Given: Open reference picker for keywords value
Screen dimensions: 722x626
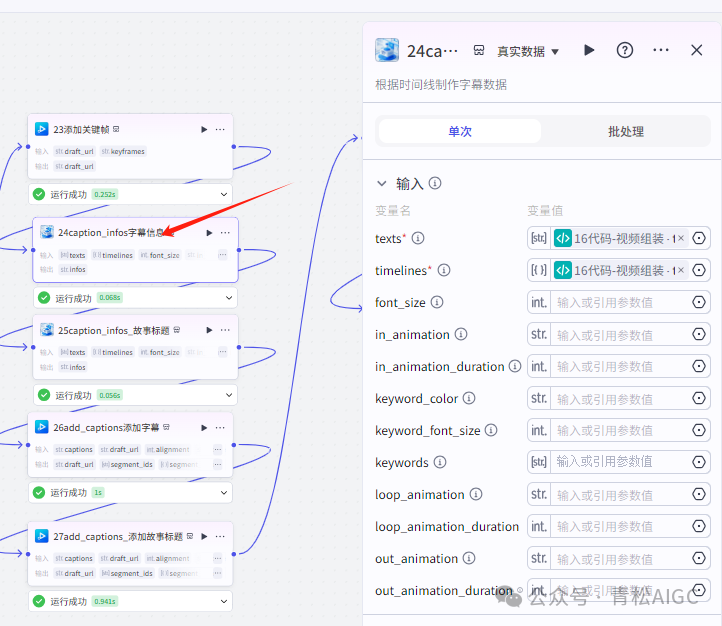Looking at the screenshot, I should 699,462.
